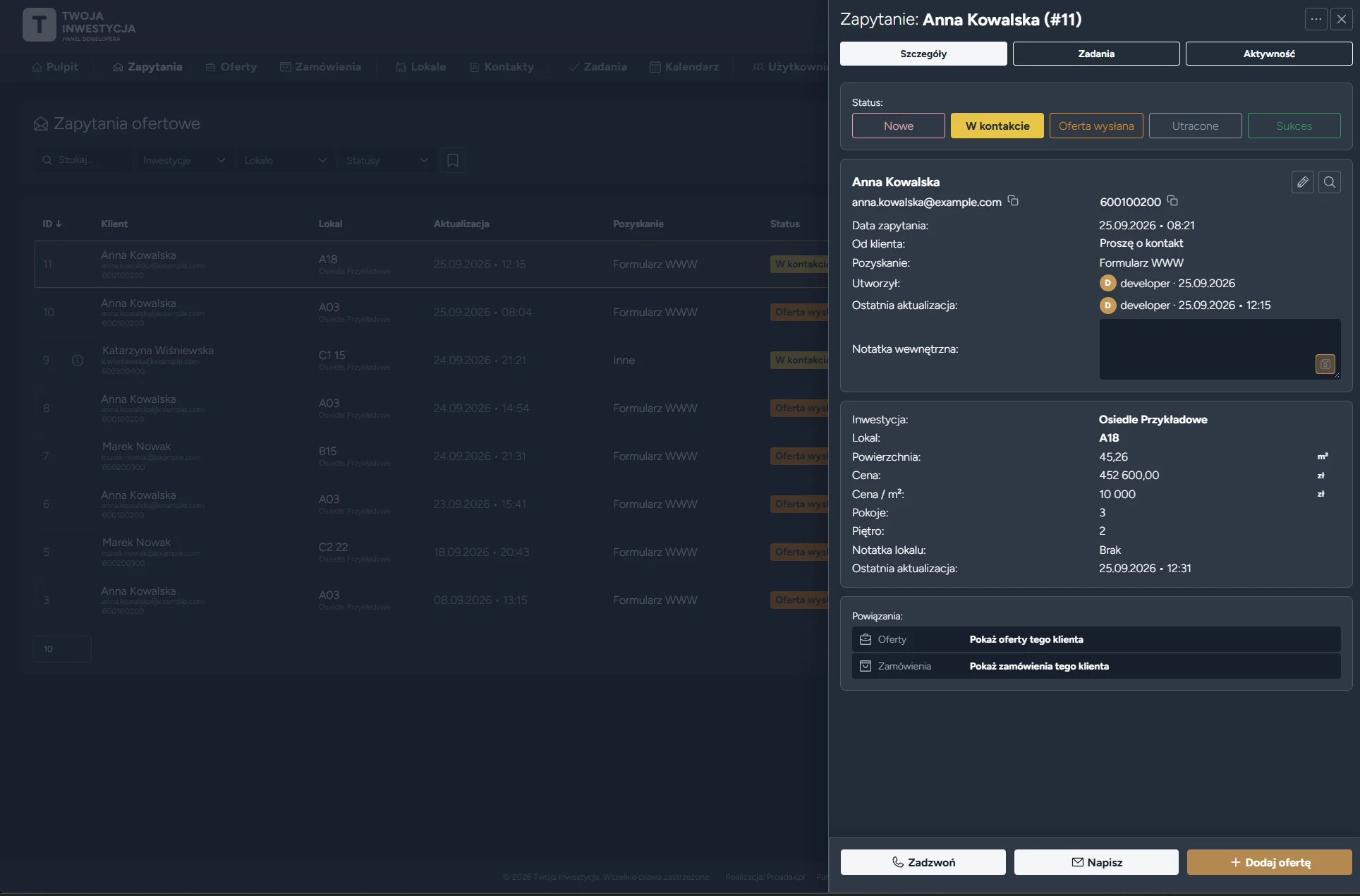Image resolution: width=1360 pixels, height=896 pixels.
Task: Select the Marek Nowak row with lokal B15
Action: (x=432, y=456)
